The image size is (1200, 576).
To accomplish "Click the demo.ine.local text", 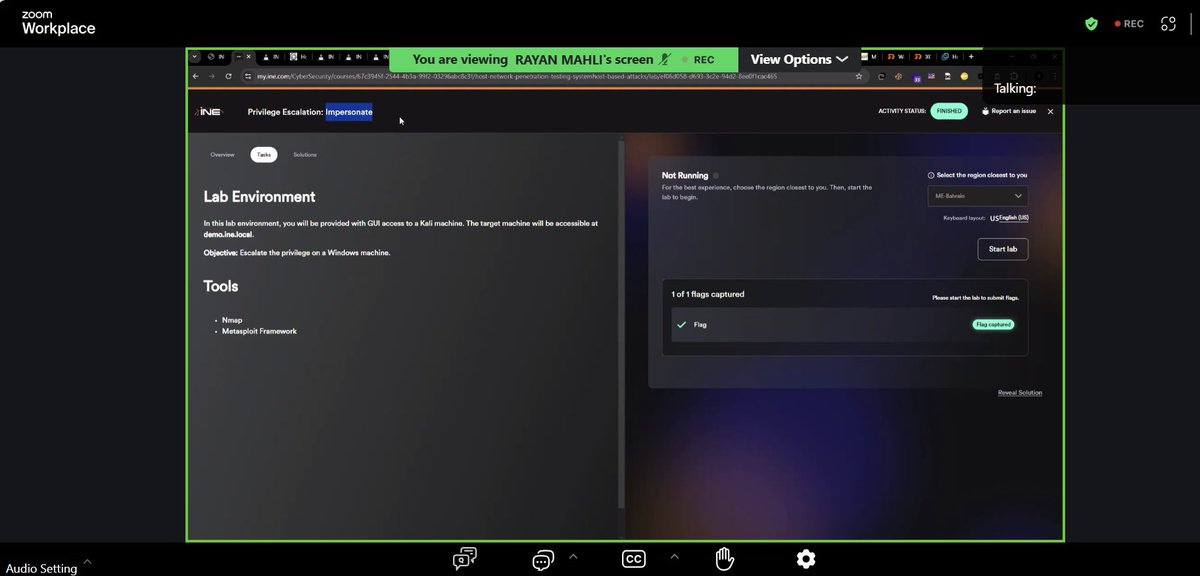I will click(228, 233).
